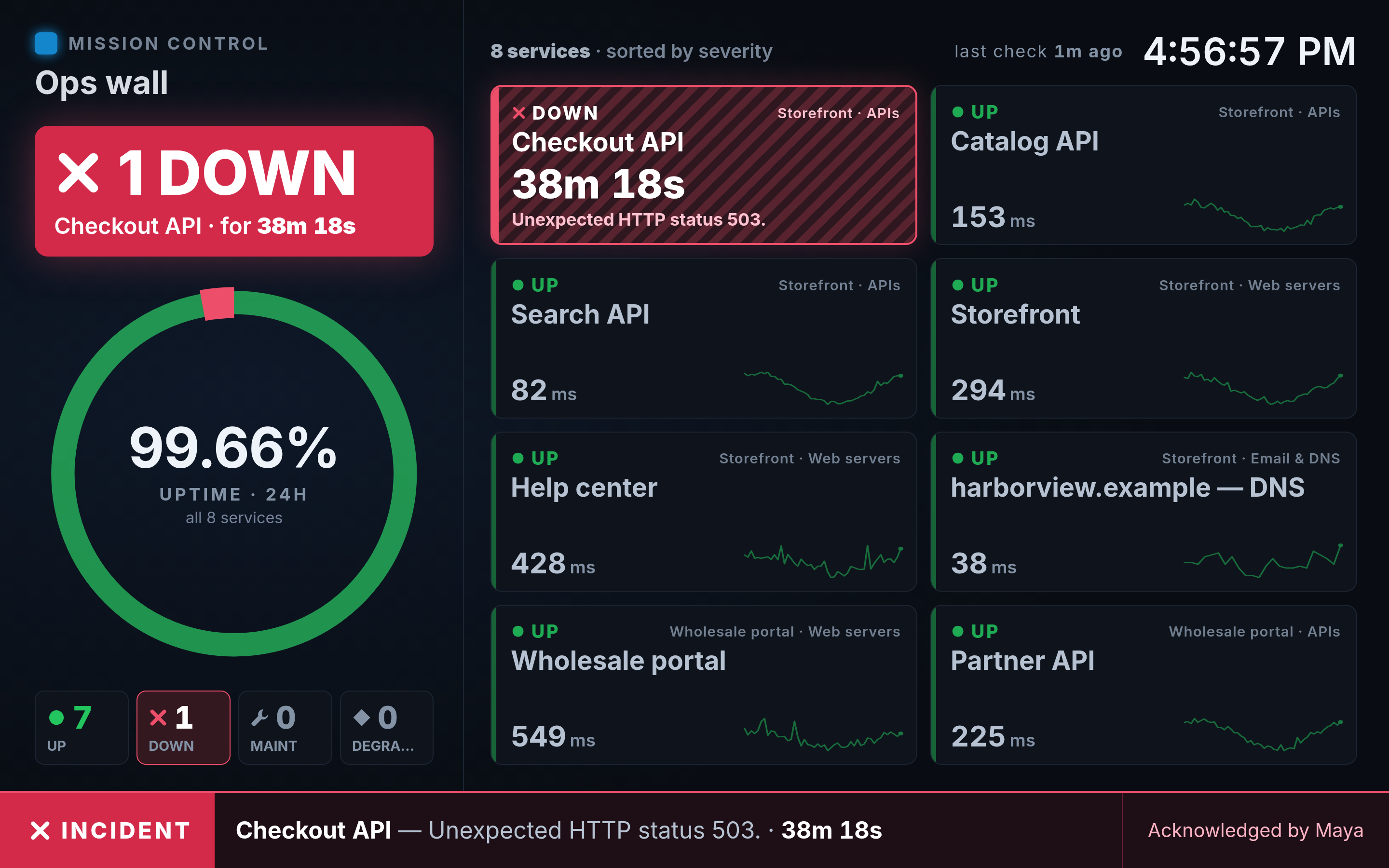Click the green status dot on the Partner API card
The image size is (1389, 868).
pos(957,632)
